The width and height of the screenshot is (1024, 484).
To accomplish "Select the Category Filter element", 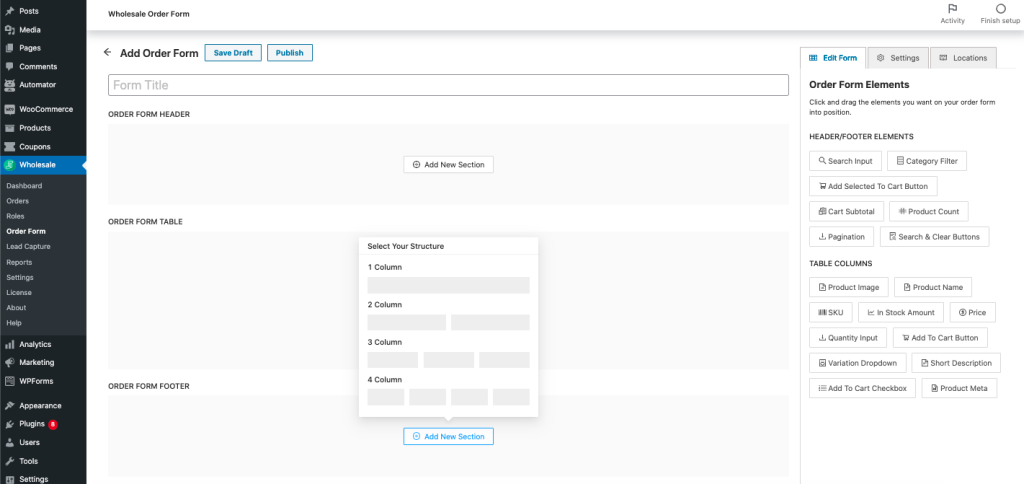I will point(927,161).
